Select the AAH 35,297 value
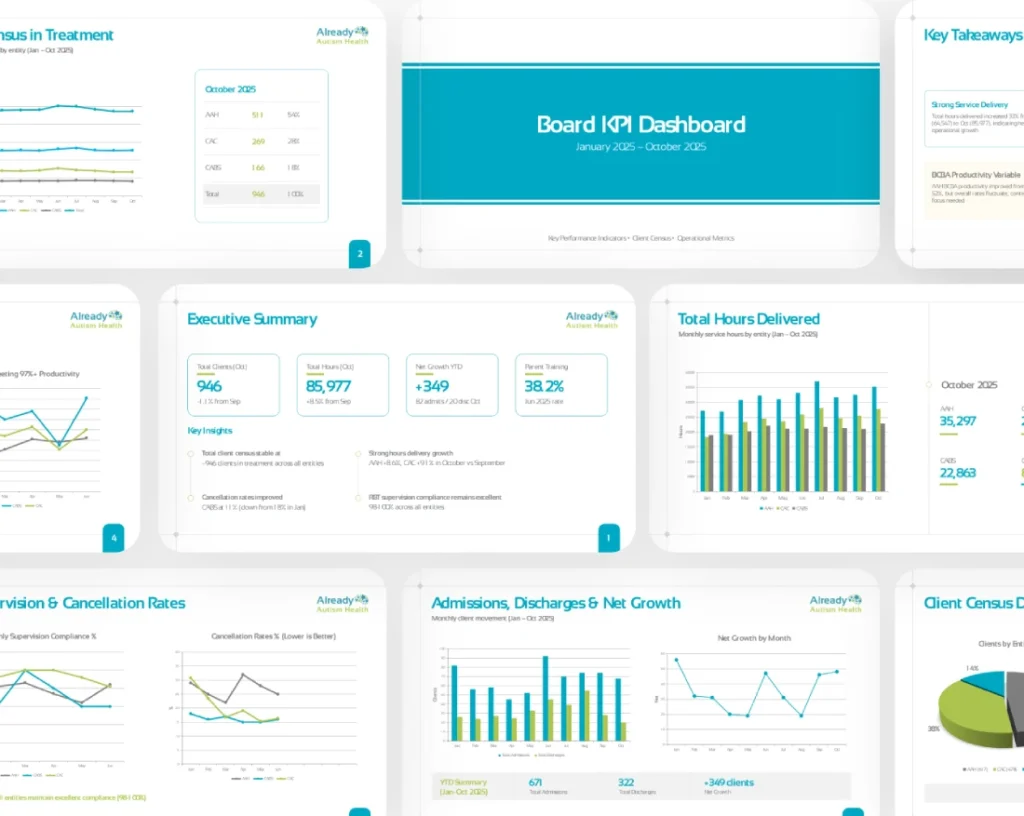 tap(957, 421)
